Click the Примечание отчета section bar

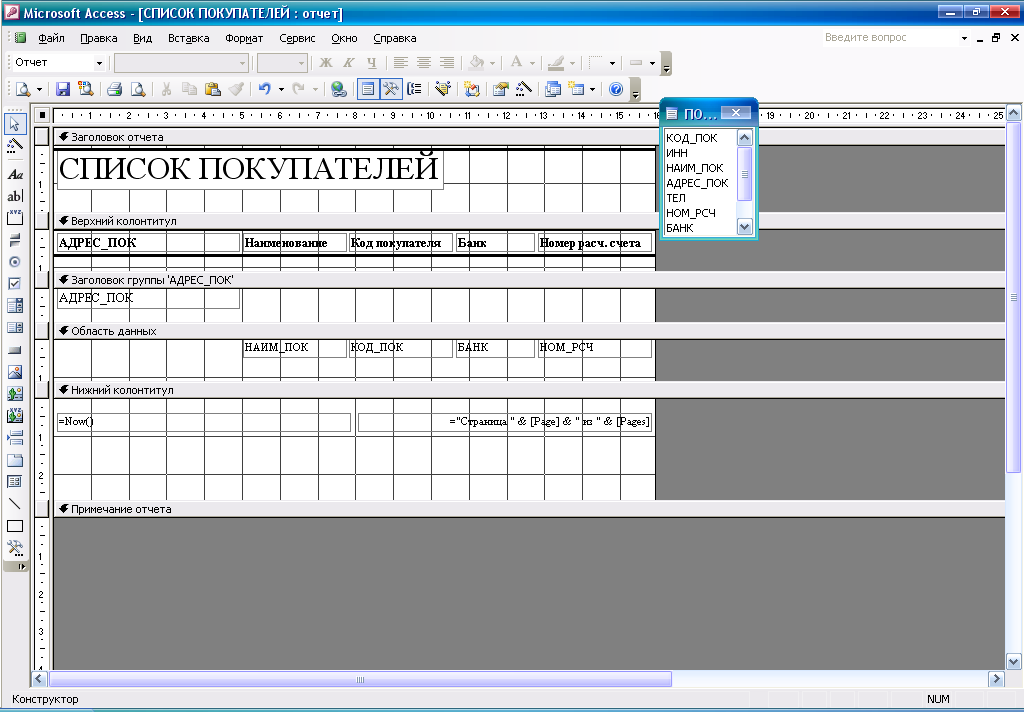point(529,509)
